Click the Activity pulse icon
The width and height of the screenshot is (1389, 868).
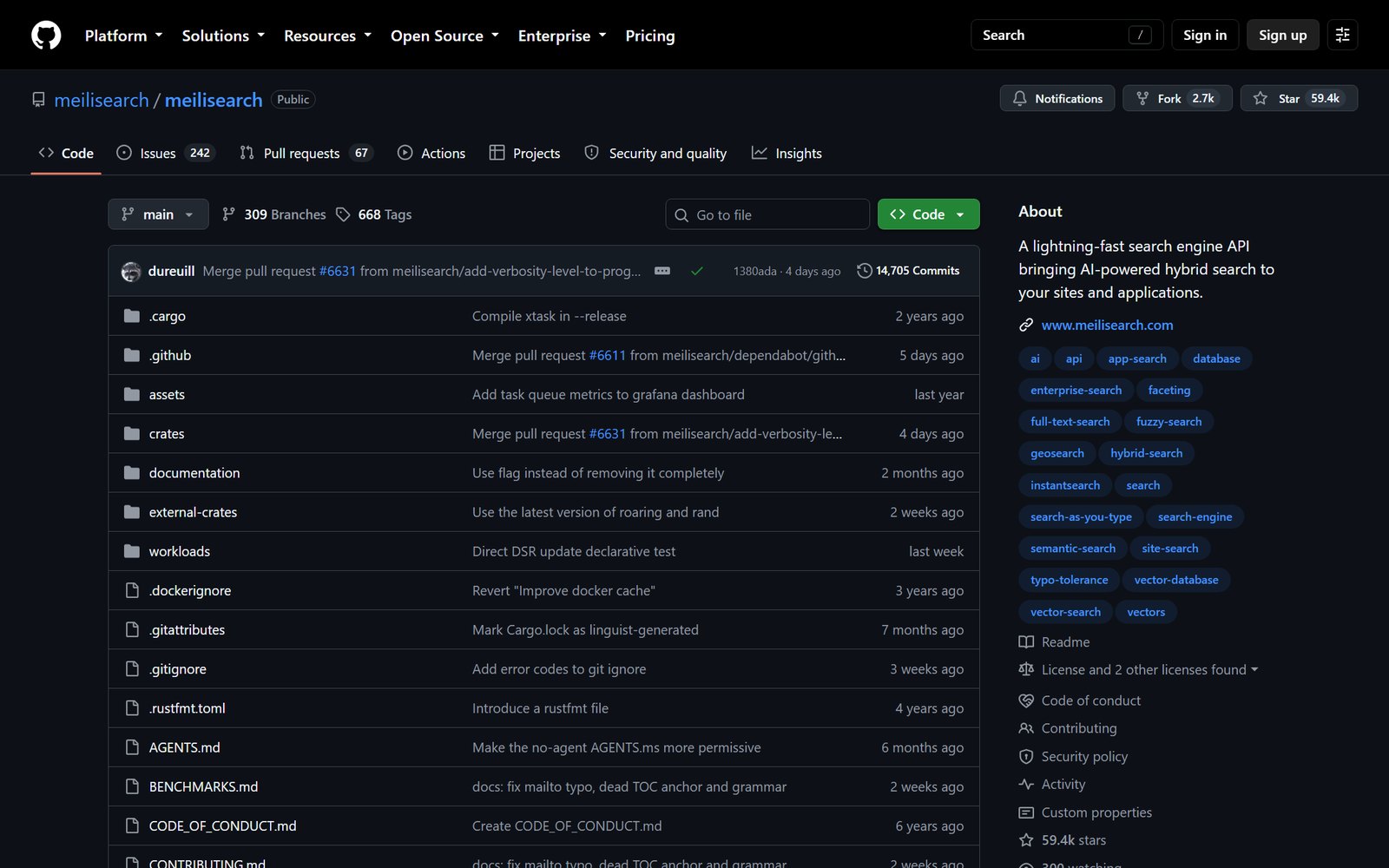[x=1026, y=785]
